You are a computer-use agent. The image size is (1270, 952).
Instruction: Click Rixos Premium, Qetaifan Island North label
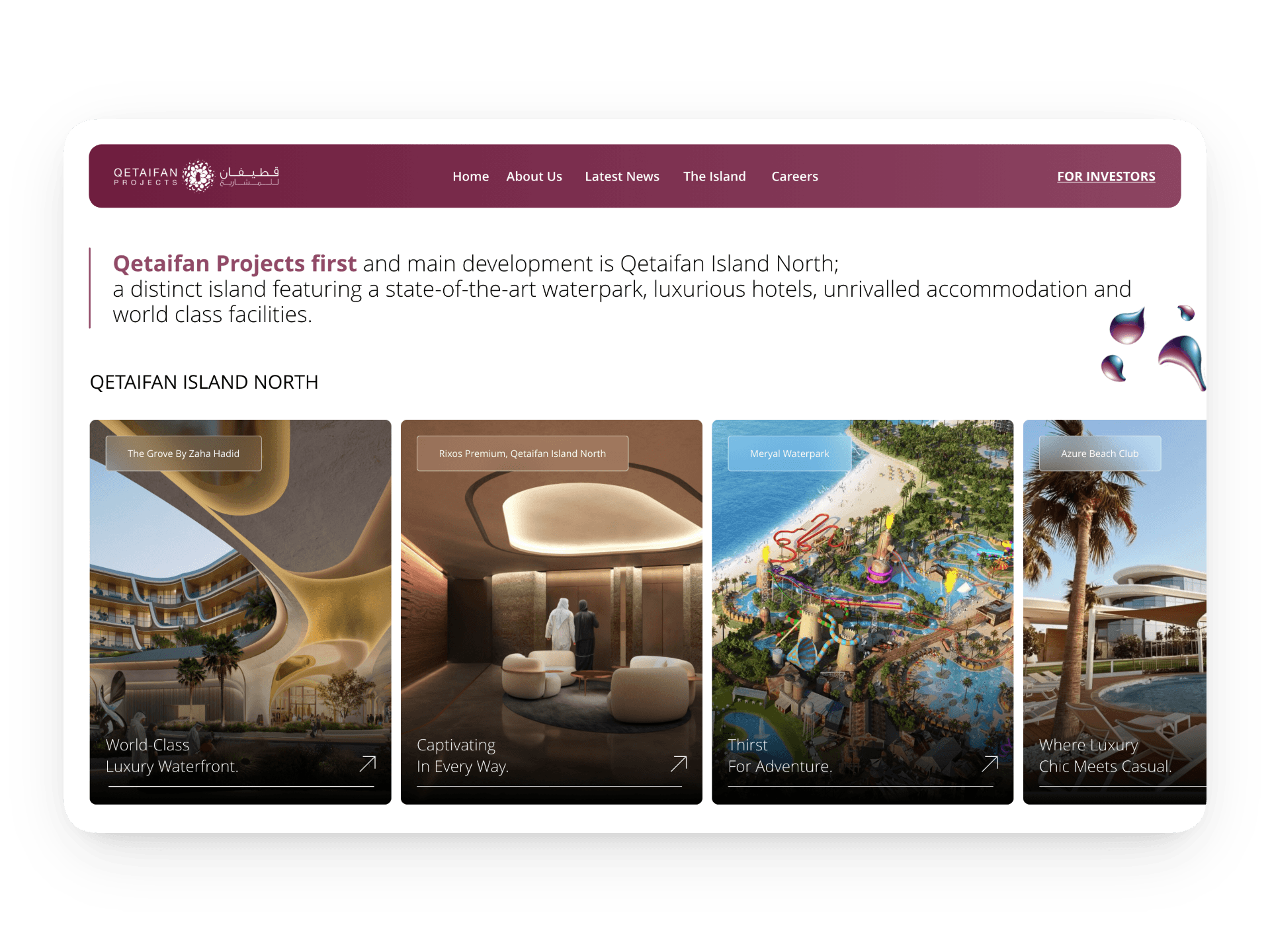click(x=522, y=454)
